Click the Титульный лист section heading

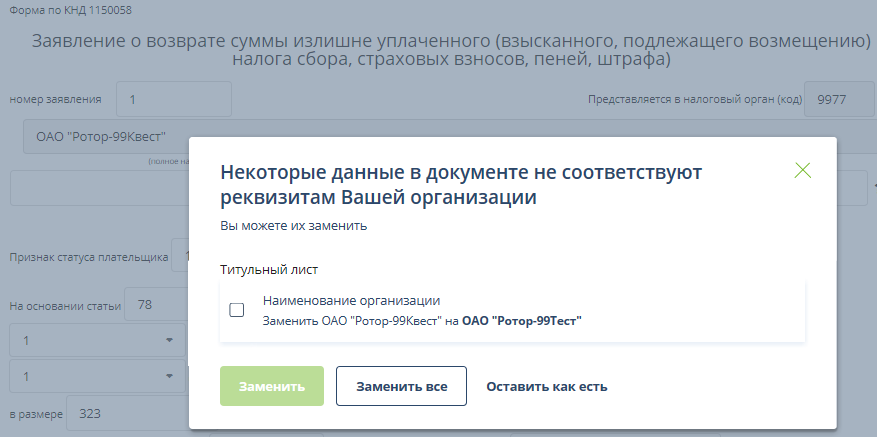click(268, 269)
